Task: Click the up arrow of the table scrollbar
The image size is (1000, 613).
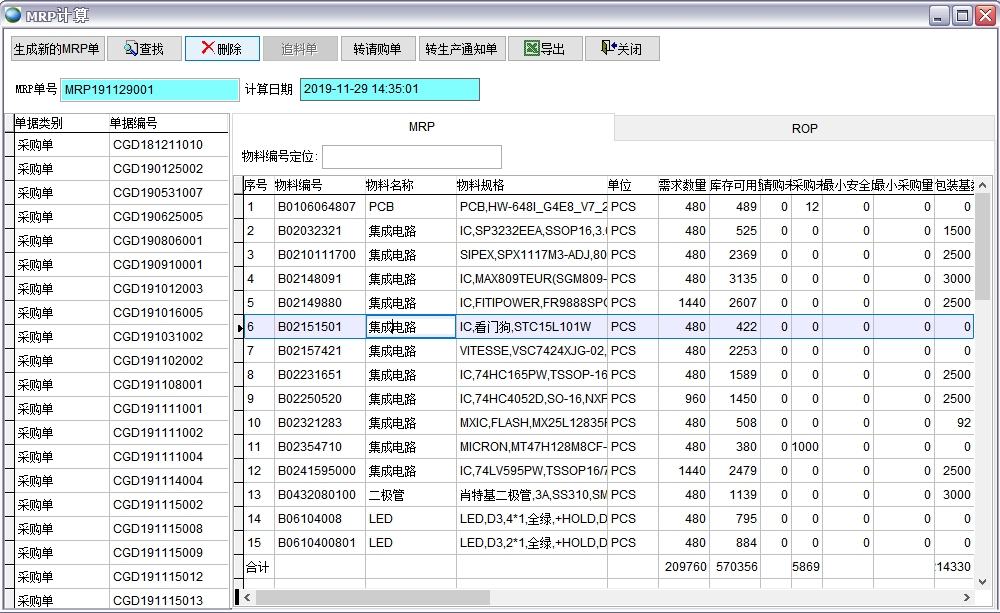Action: [981, 184]
